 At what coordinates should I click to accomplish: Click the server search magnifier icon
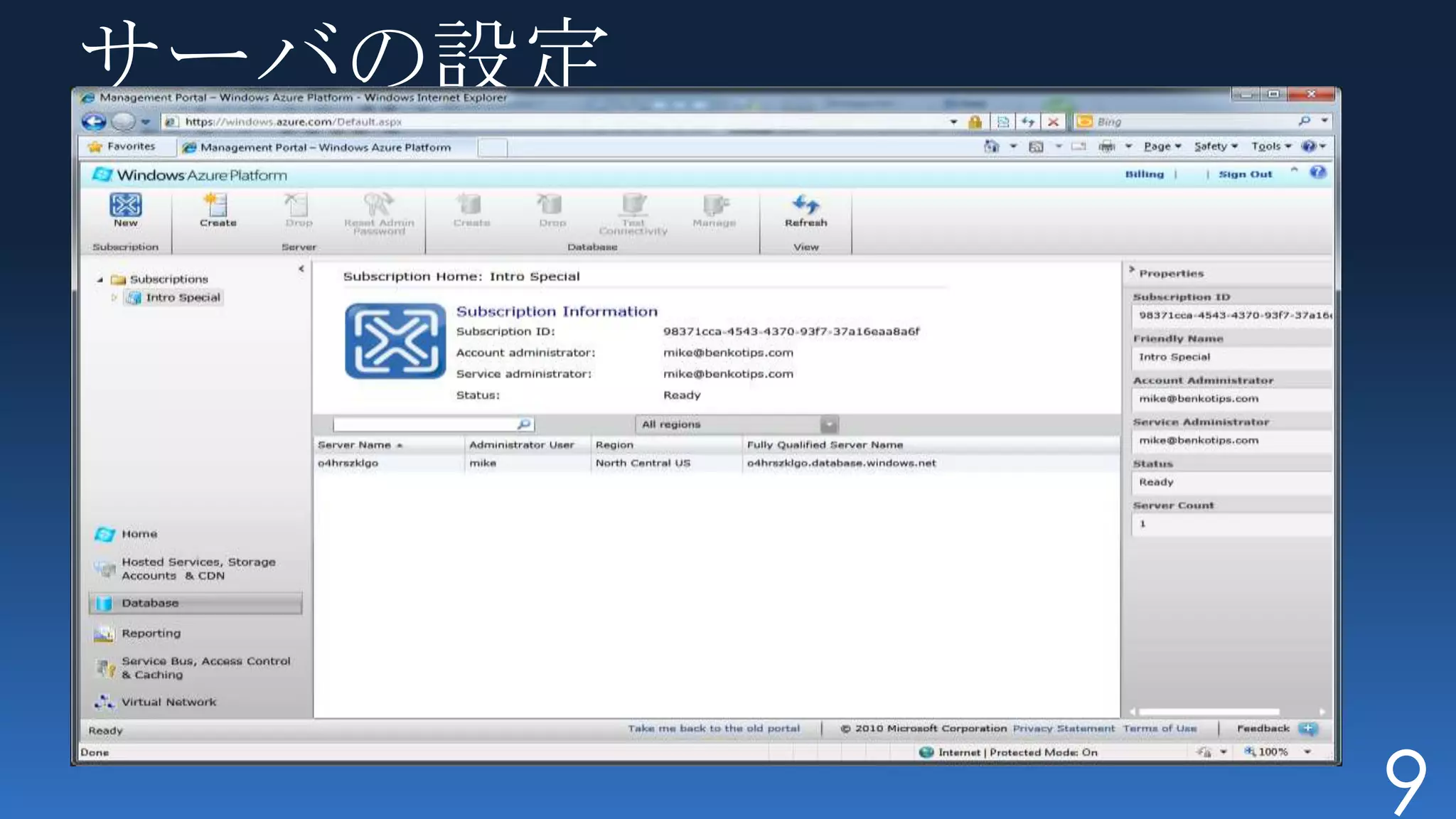(524, 424)
